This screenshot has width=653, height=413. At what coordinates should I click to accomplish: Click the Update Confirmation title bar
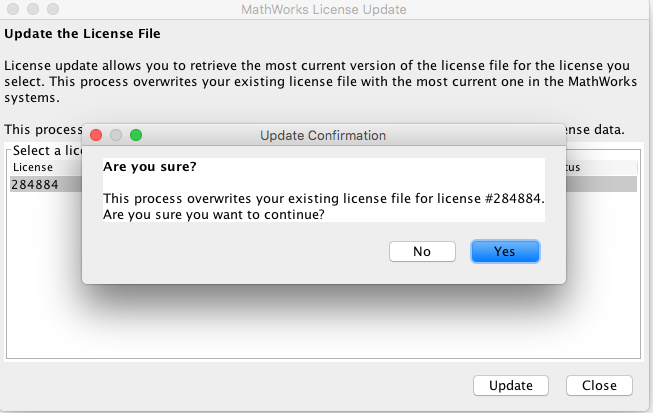(322, 135)
